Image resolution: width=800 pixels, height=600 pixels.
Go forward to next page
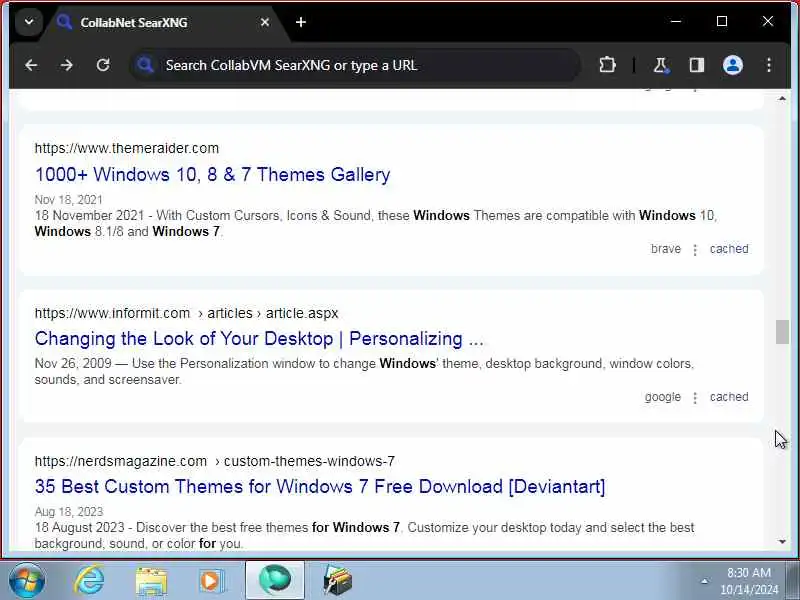click(67, 65)
